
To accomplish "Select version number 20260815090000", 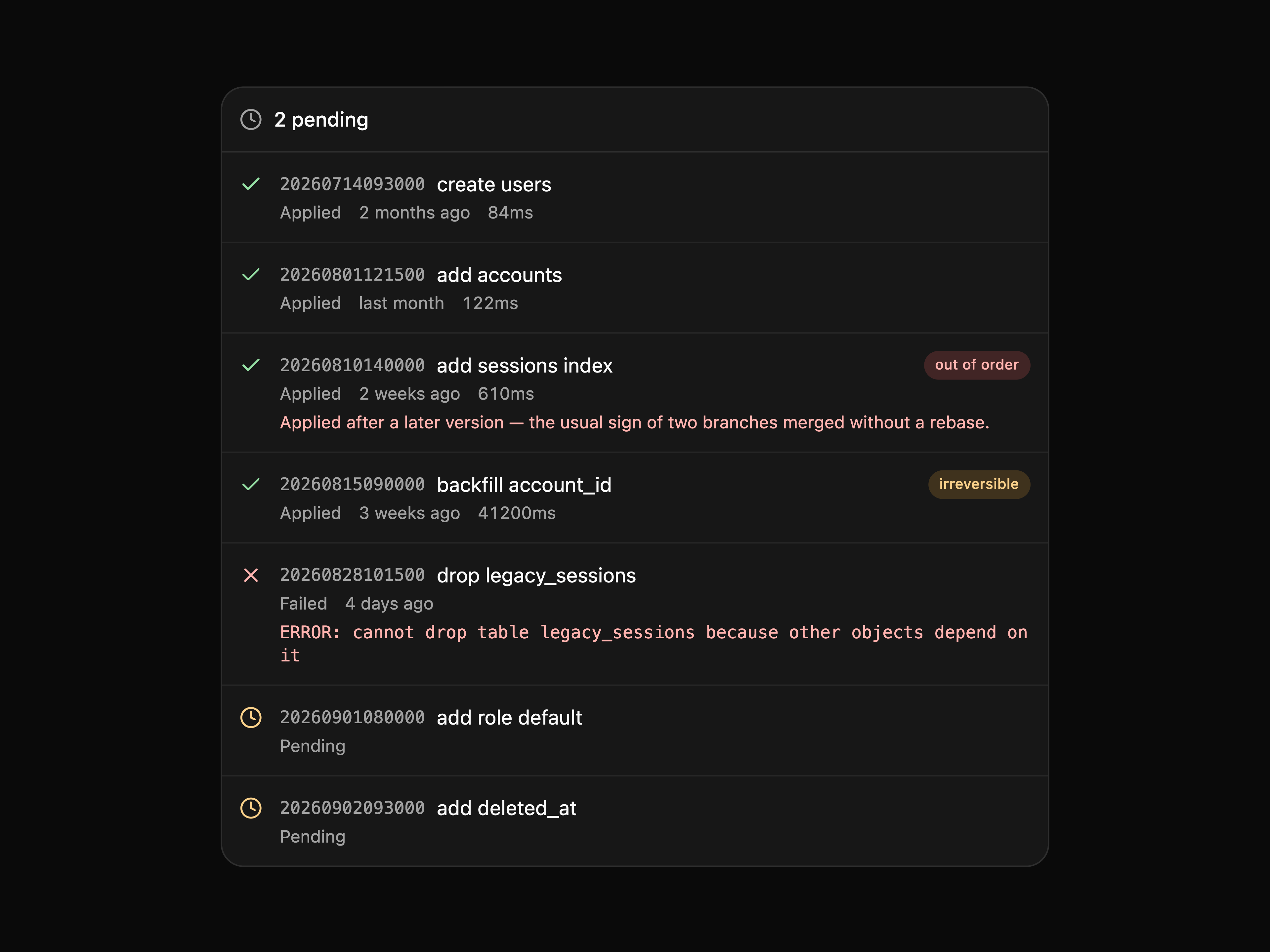I will [x=353, y=484].
